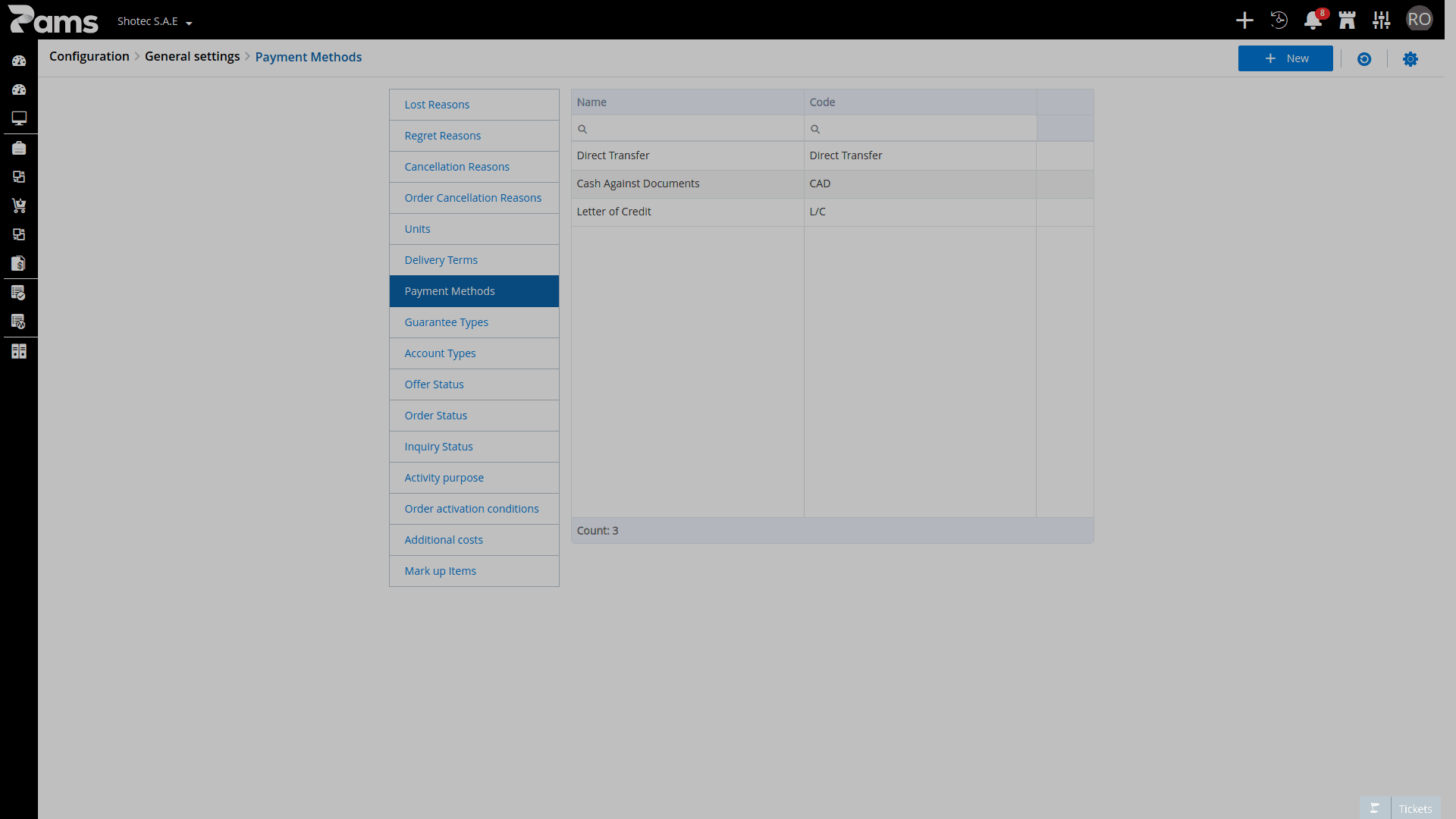Click the flag icon beside Tickets
The height and width of the screenshot is (819, 1456).
click(x=1375, y=808)
